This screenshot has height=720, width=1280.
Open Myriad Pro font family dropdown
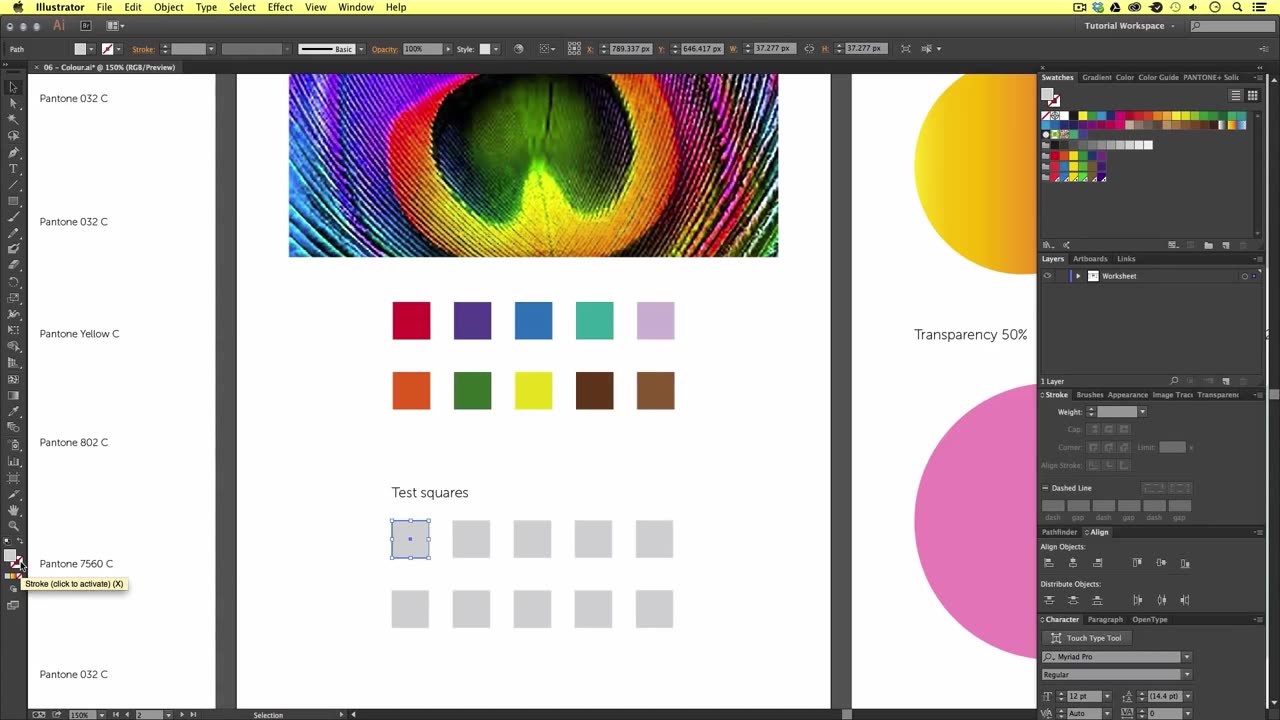pos(1187,657)
